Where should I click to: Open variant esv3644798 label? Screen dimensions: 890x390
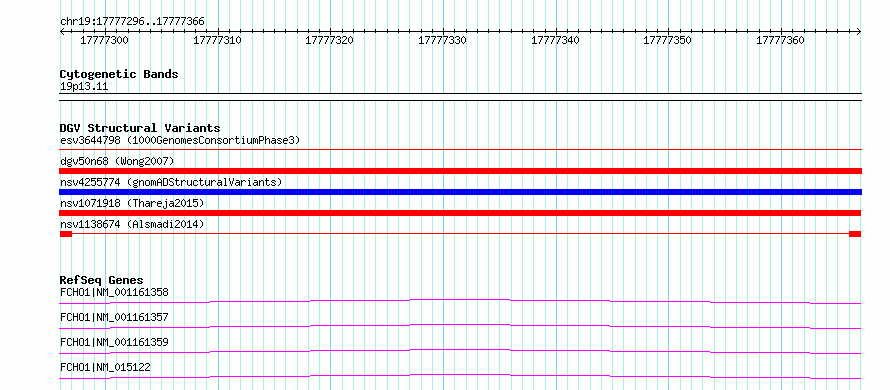click(x=180, y=140)
